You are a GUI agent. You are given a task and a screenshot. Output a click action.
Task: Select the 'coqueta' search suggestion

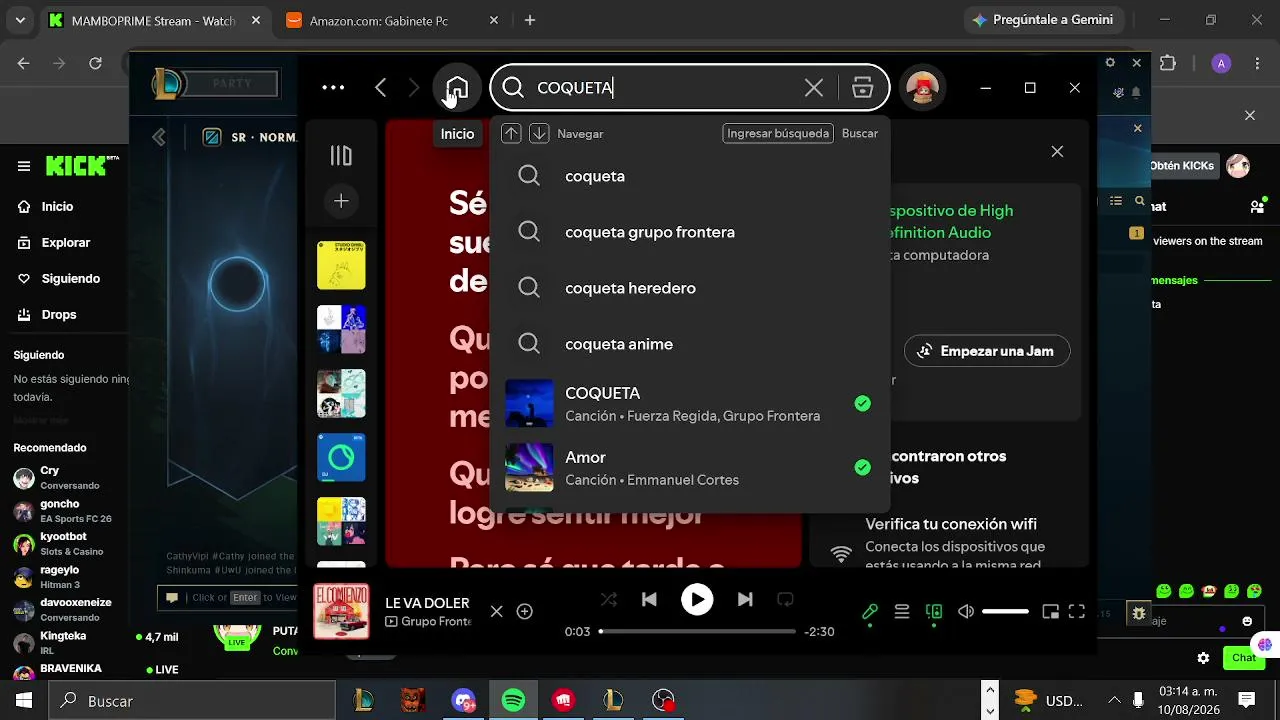point(690,176)
